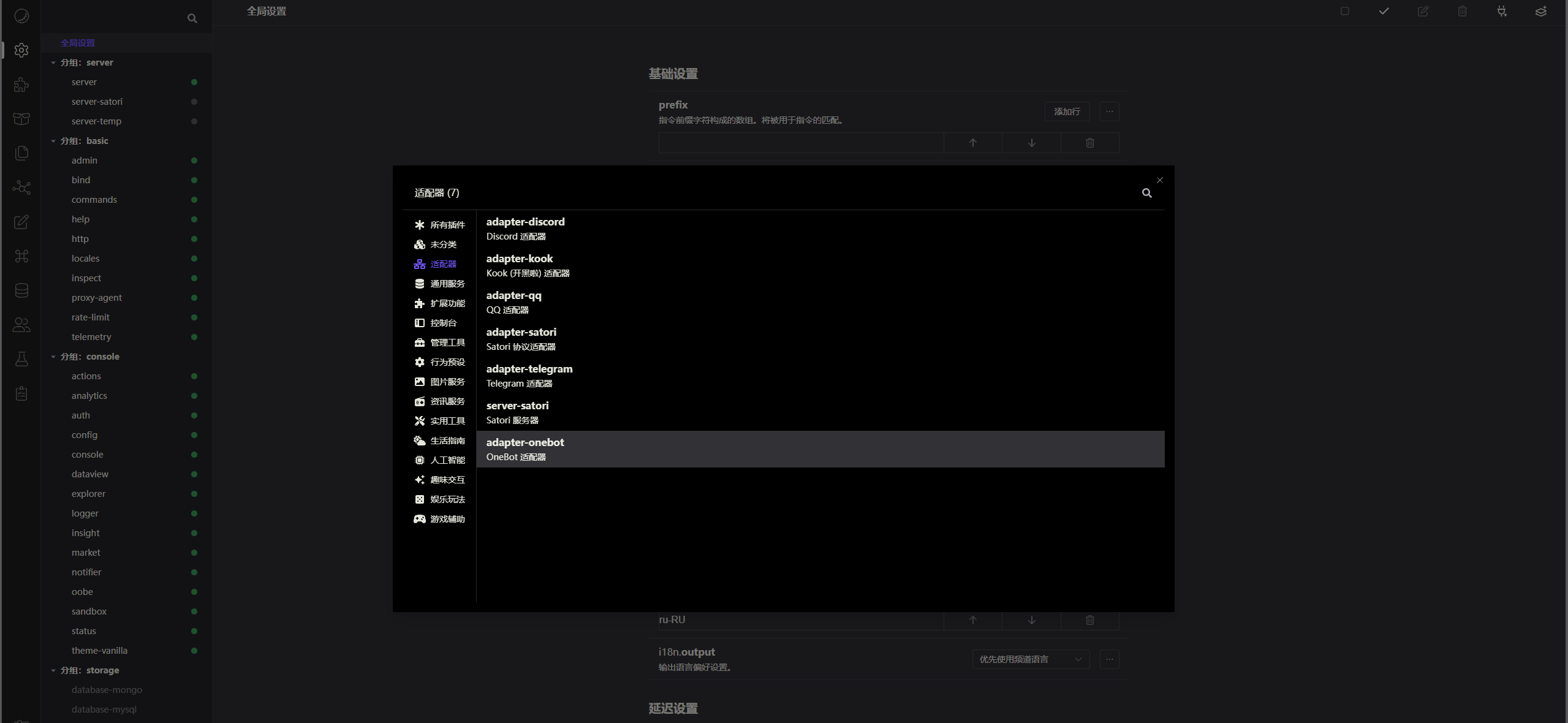Image resolution: width=1568 pixels, height=723 pixels.
Task: Click the delete trash icon in the prefix row
Action: pos(1089,143)
